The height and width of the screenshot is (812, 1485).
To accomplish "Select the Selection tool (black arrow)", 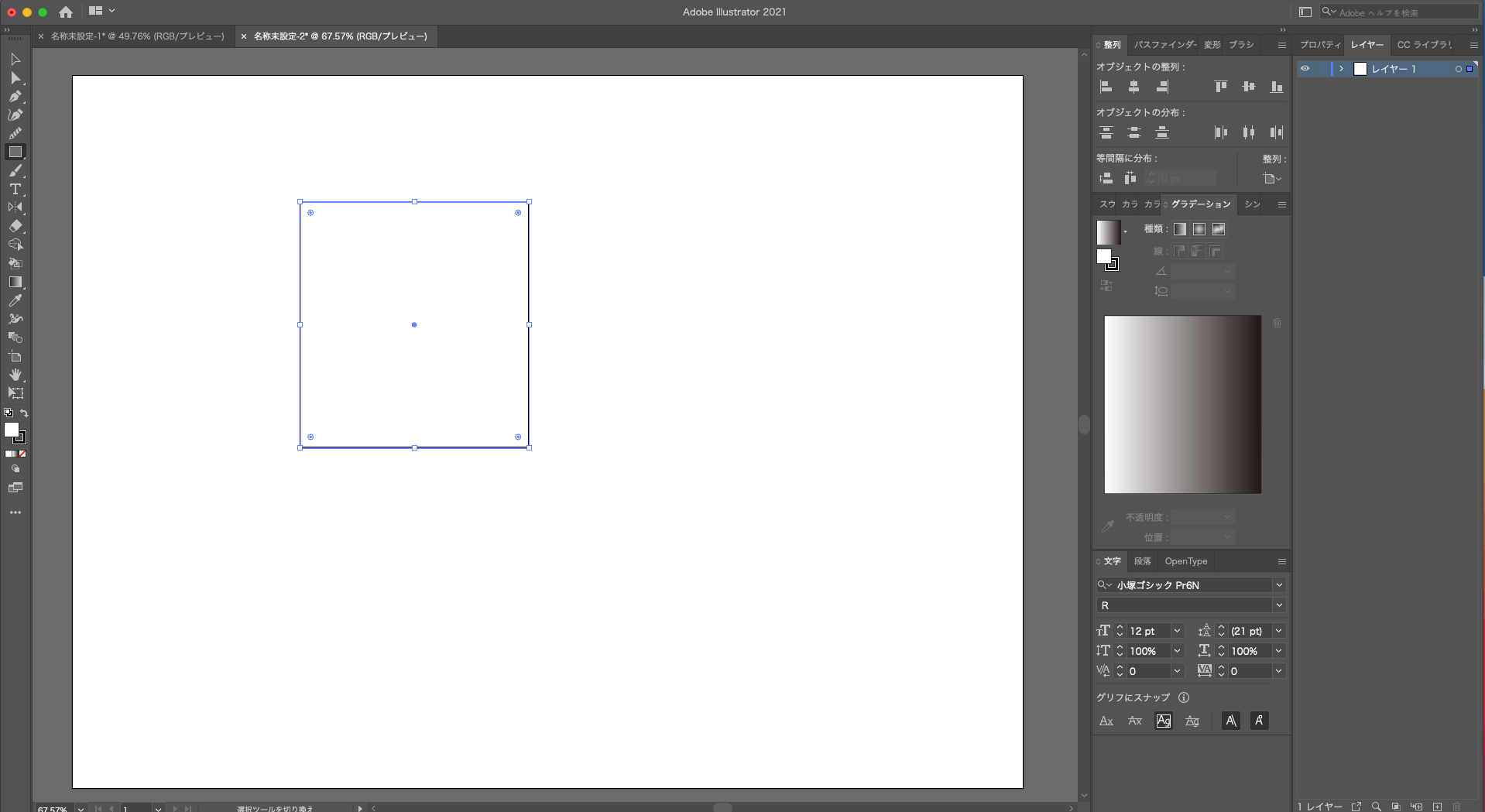I will coord(15,60).
